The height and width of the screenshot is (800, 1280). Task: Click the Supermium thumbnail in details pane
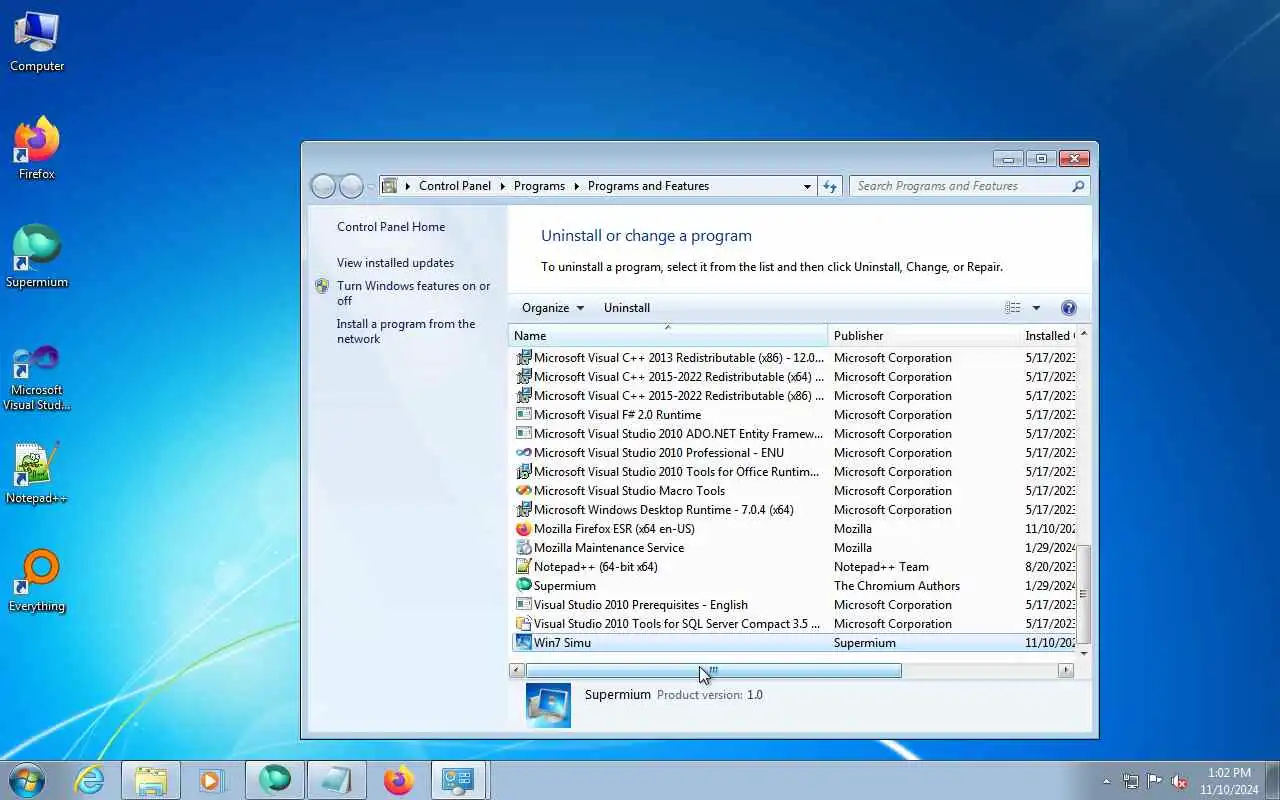pyautogui.click(x=548, y=705)
